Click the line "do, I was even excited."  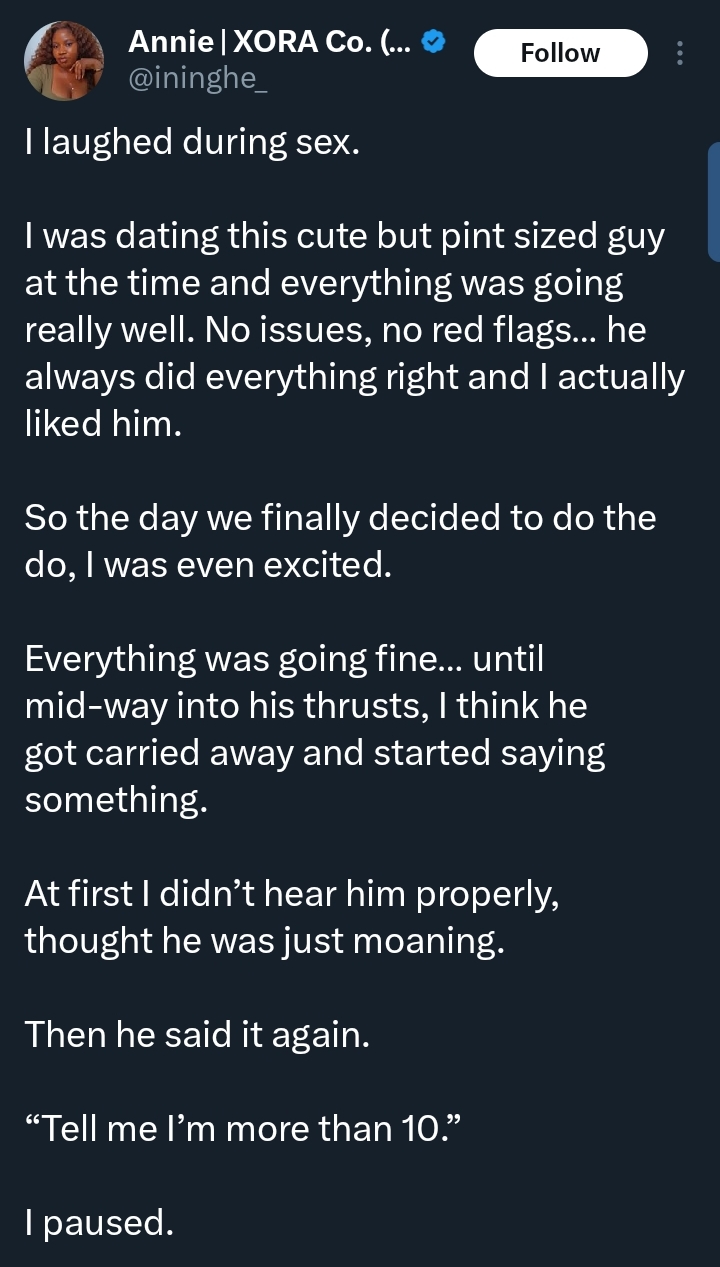205,565
